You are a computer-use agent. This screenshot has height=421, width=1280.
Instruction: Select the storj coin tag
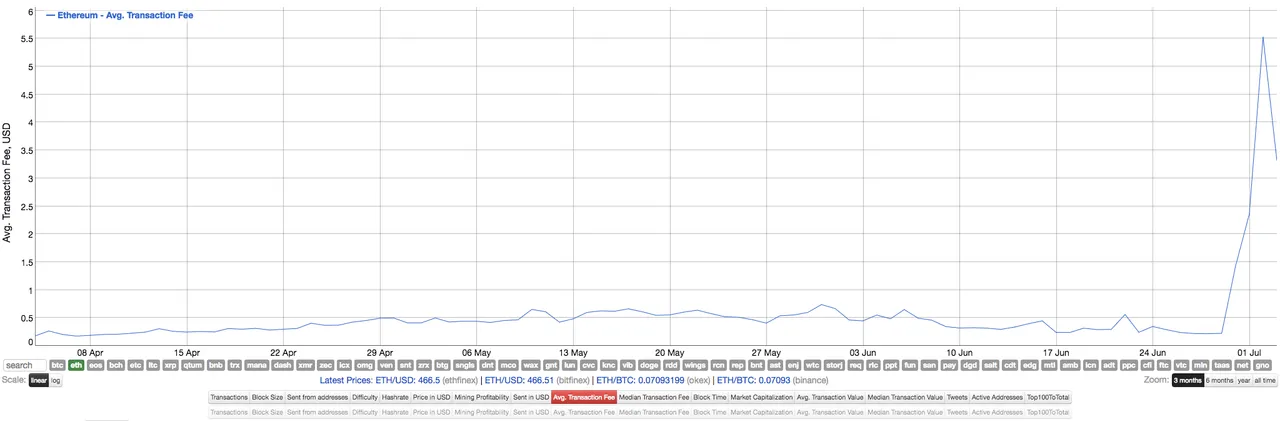[x=834, y=365]
